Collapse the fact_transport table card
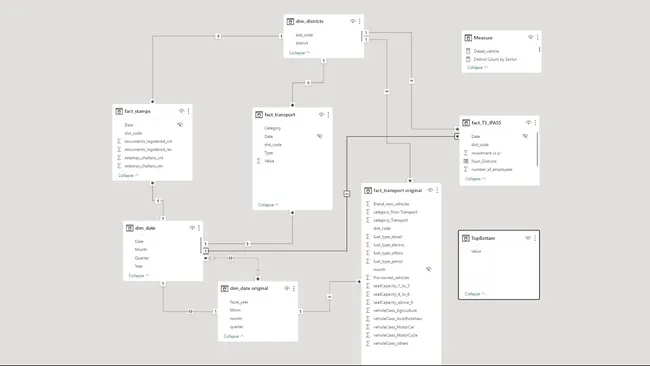This screenshot has height=366, width=650. pos(268,205)
